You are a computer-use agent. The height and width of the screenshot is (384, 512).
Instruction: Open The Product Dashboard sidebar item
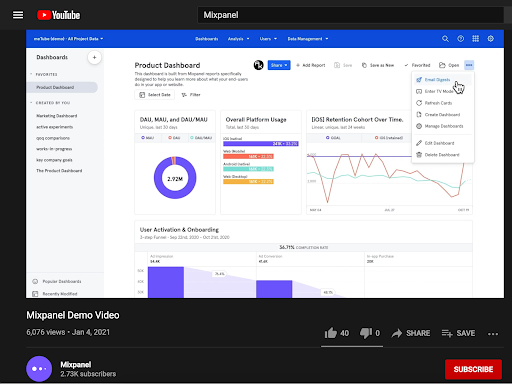59,171
